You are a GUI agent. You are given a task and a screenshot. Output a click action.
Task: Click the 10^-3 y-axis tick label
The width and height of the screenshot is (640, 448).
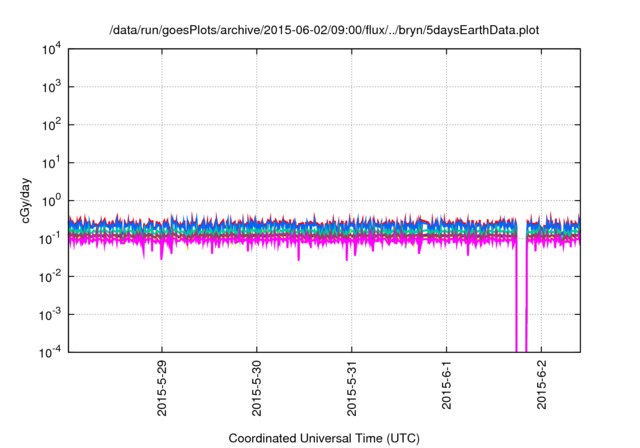tap(50, 315)
